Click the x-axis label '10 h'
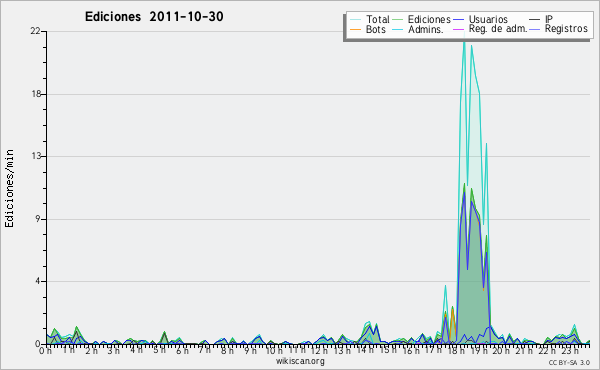Image resolution: width=600 pixels, height=370 pixels. pyautogui.click(x=274, y=350)
